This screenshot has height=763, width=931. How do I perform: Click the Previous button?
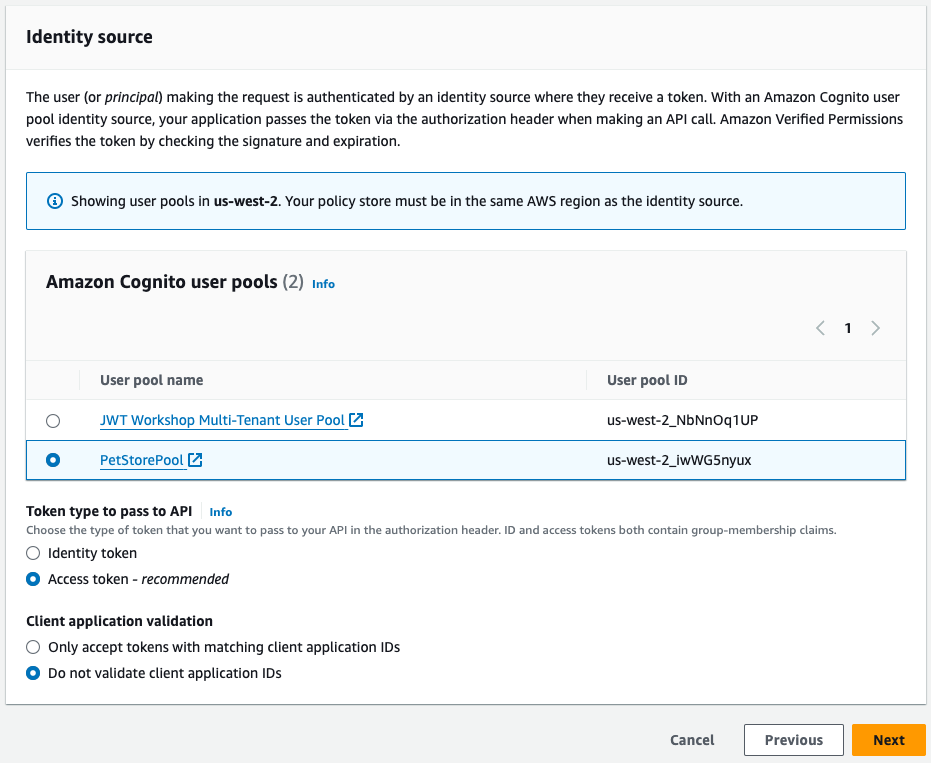coord(793,740)
